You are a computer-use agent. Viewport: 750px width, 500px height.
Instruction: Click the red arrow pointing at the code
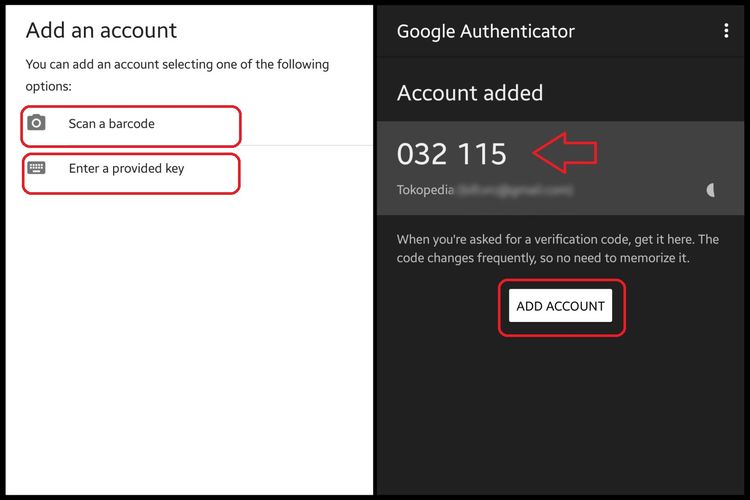coord(564,153)
